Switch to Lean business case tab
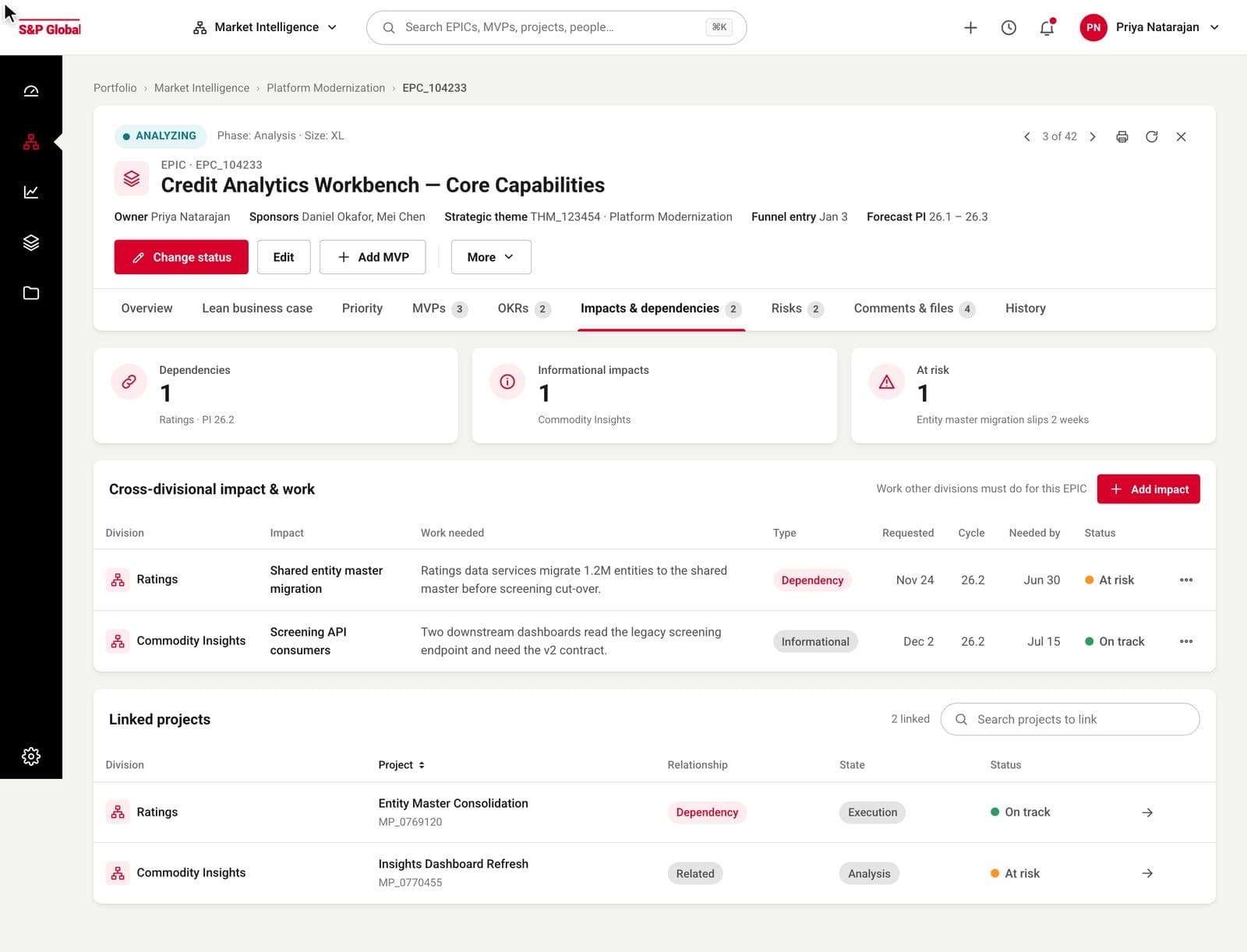This screenshot has width=1247, height=952. [257, 309]
